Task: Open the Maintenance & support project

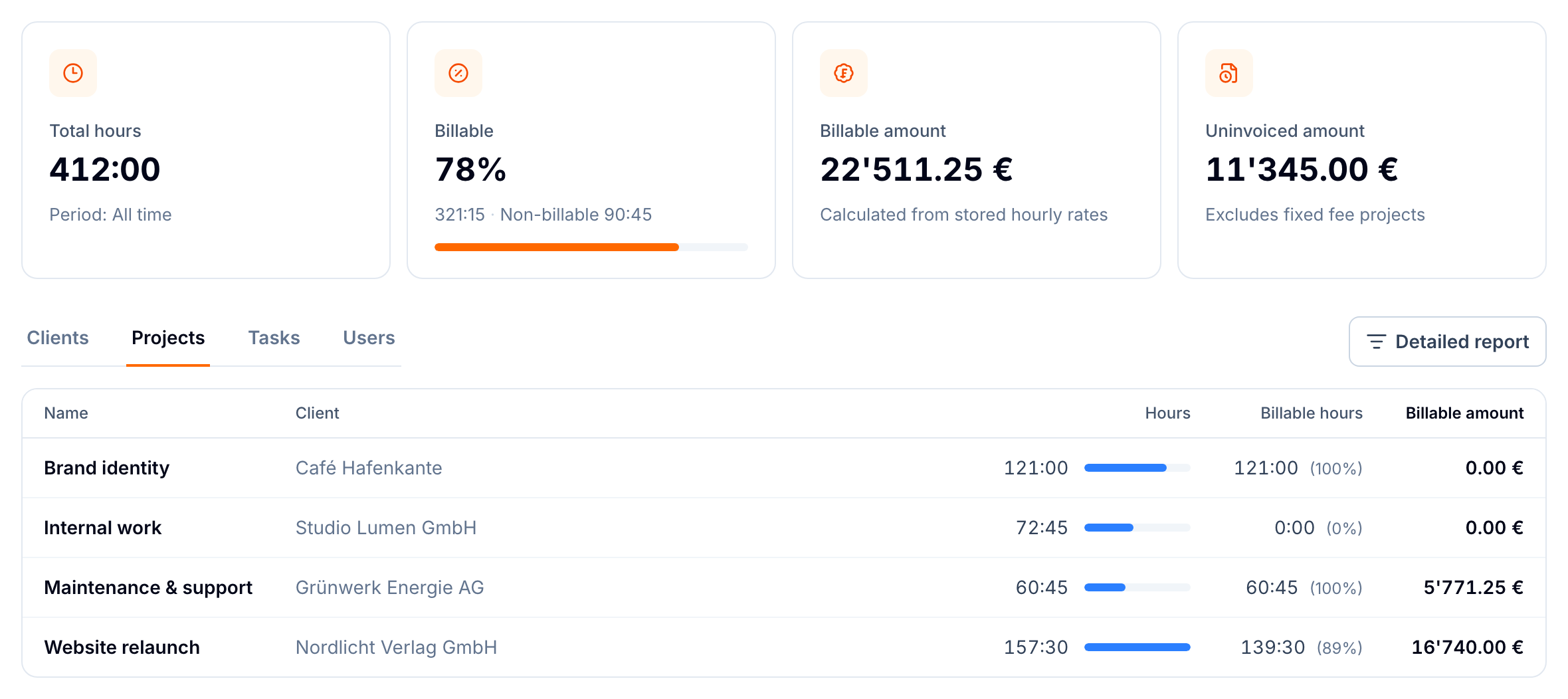Action: tap(148, 587)
